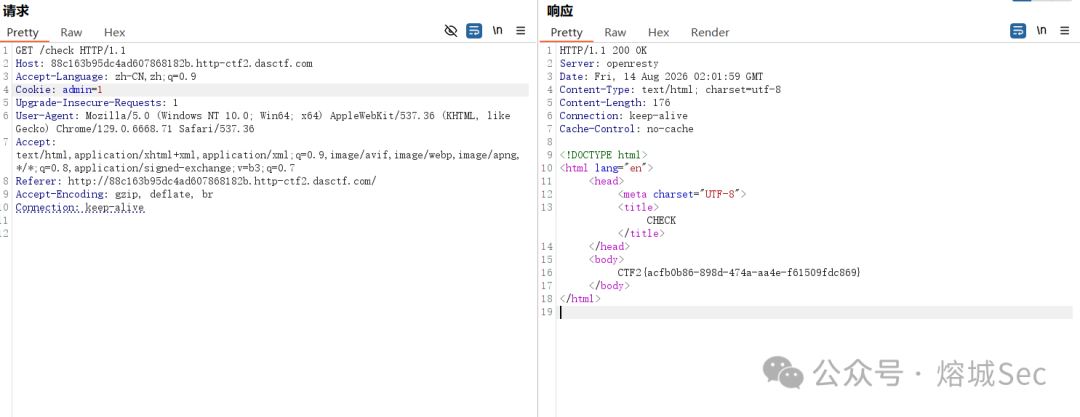Switch to the Hex tab in request panel
This screenshot has height=417, width=1080.
point(114,32)
